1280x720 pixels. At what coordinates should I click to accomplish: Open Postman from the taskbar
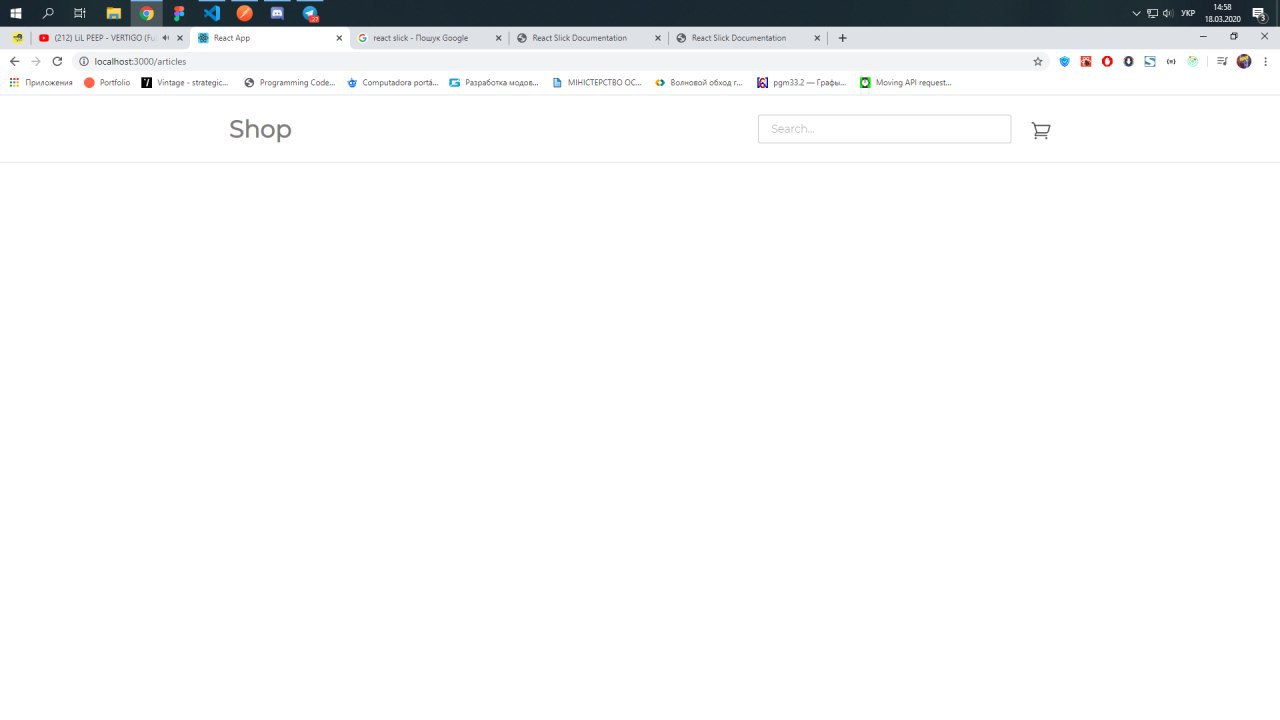click(x=244, y=13)
